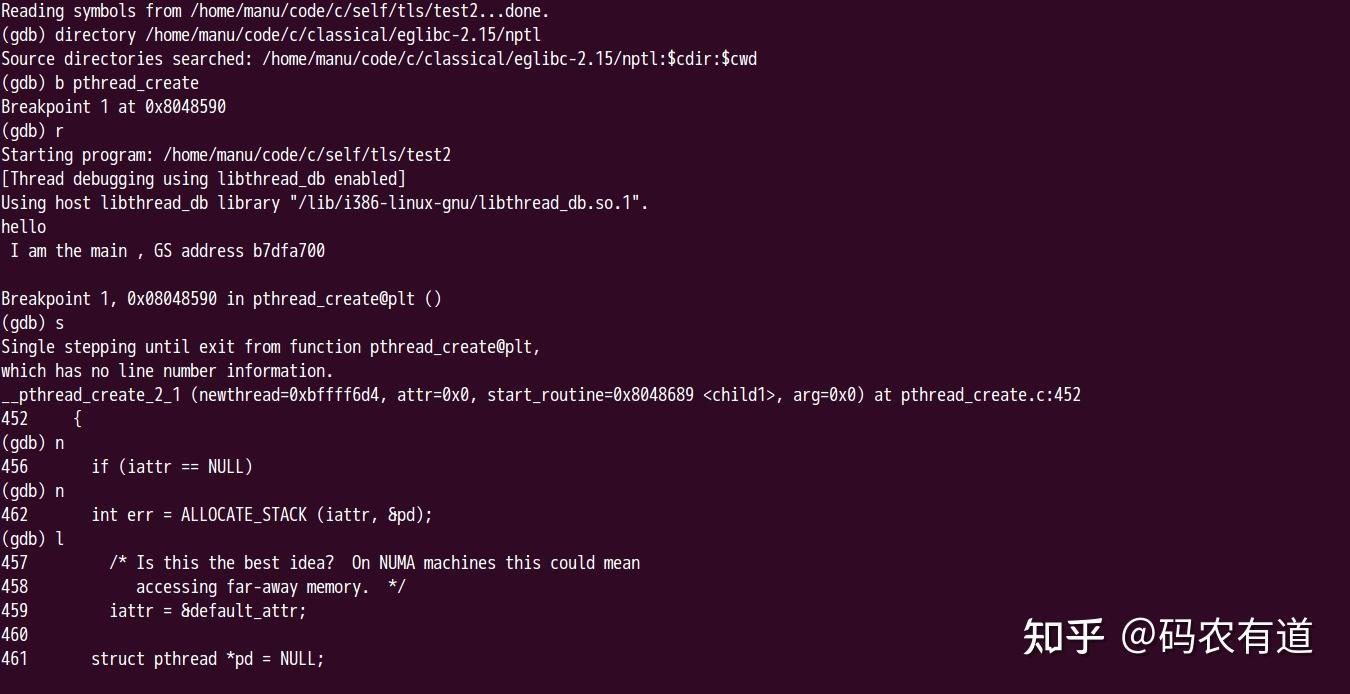Click the "if (iattr == NULL)" source line

(x=172, y=467)
